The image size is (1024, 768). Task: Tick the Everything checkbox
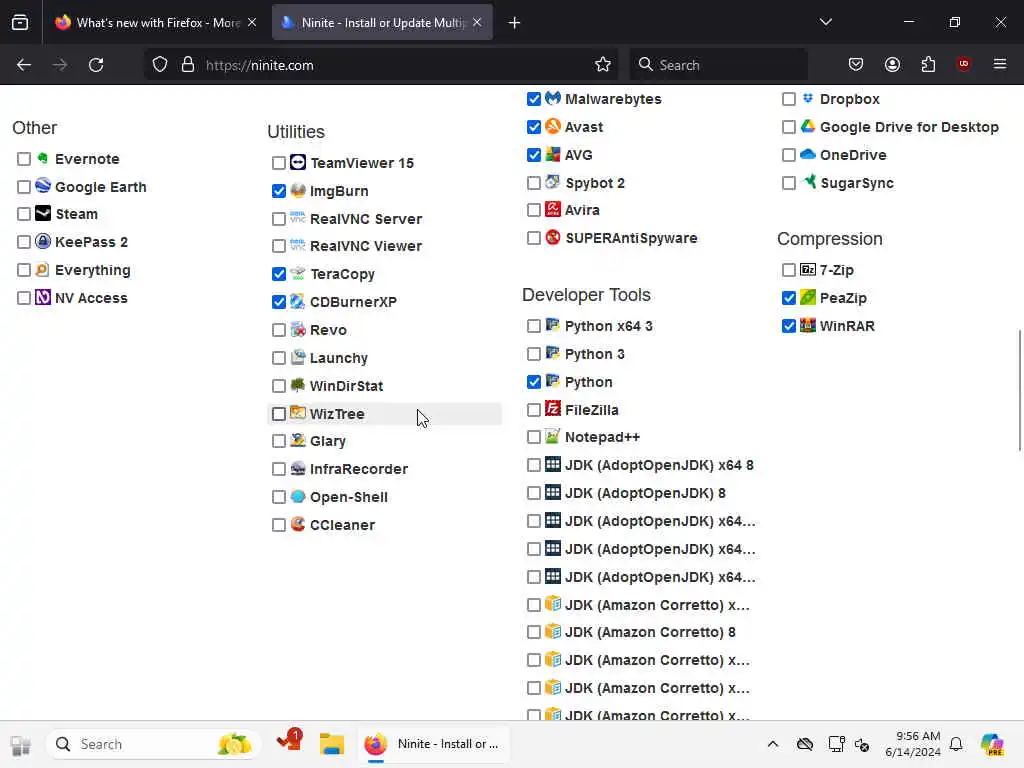(24, 270)
